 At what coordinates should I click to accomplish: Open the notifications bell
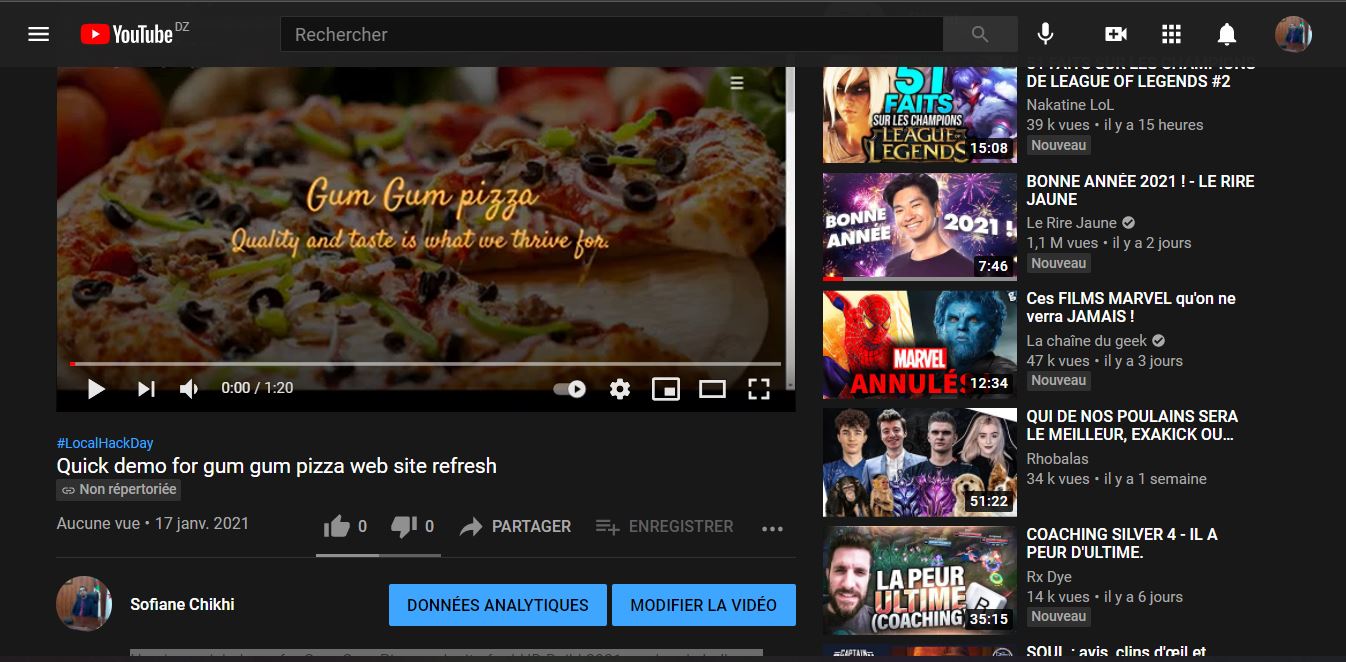(1228, 33)
